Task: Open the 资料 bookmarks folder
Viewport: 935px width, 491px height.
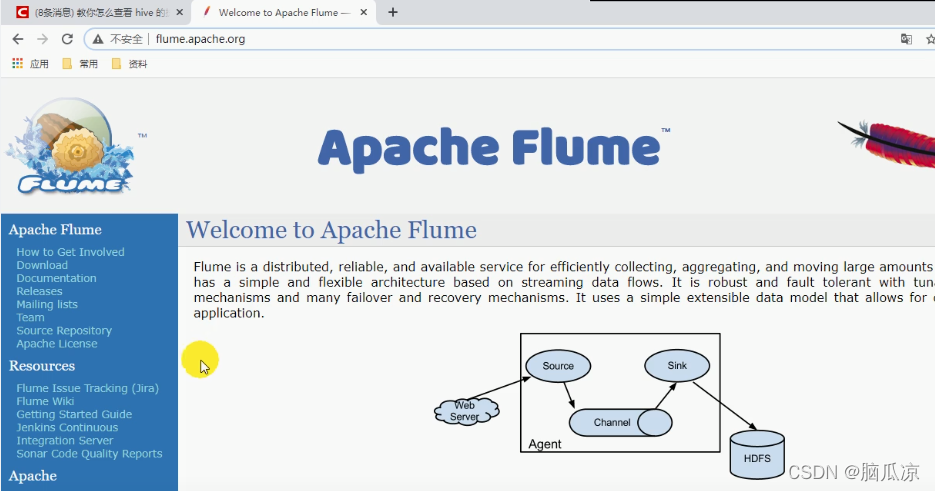Action: [129, 64]
